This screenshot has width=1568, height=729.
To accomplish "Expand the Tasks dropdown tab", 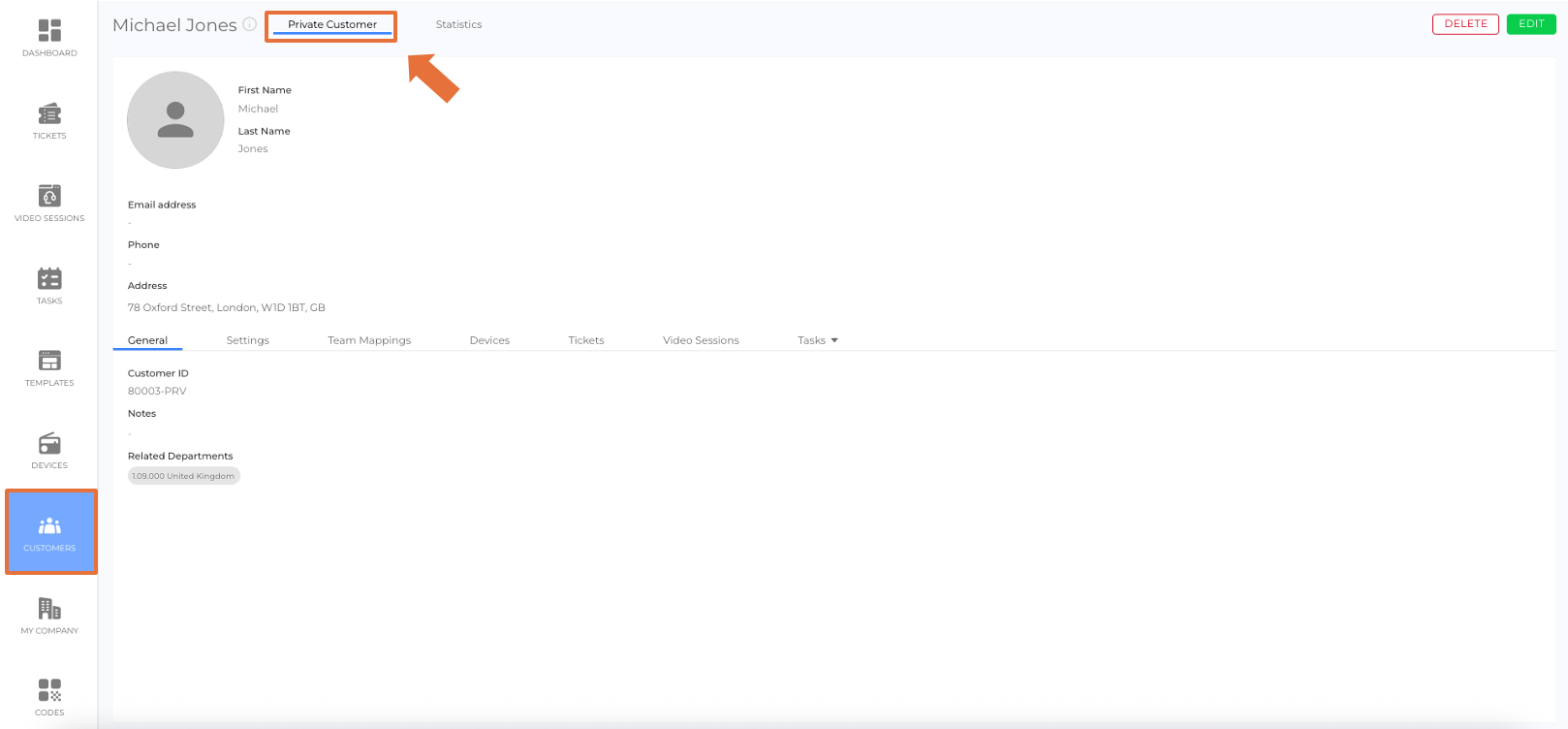I will coord(817,340).
